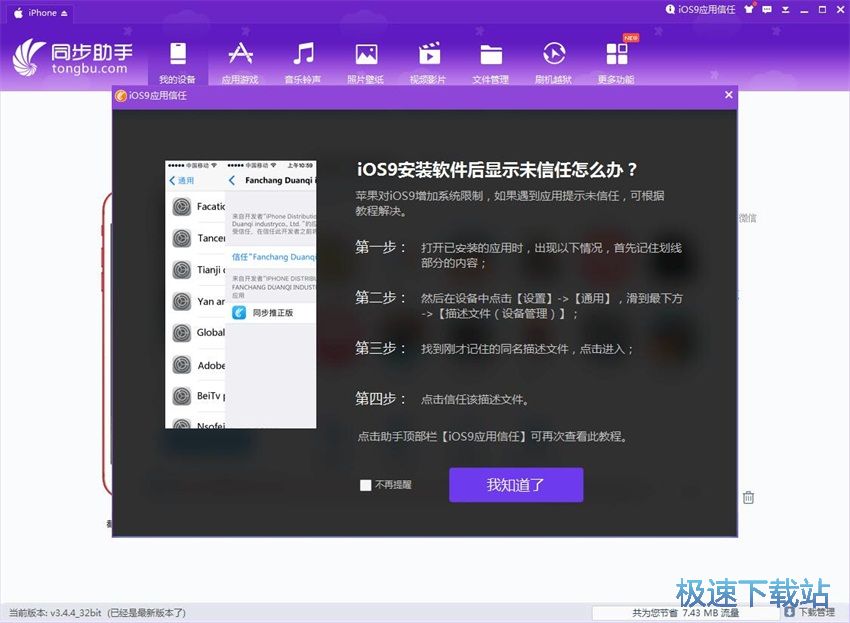Maximize the Tongbu Assistant window
Screen dimensions: 850x623
coord(822,10)
